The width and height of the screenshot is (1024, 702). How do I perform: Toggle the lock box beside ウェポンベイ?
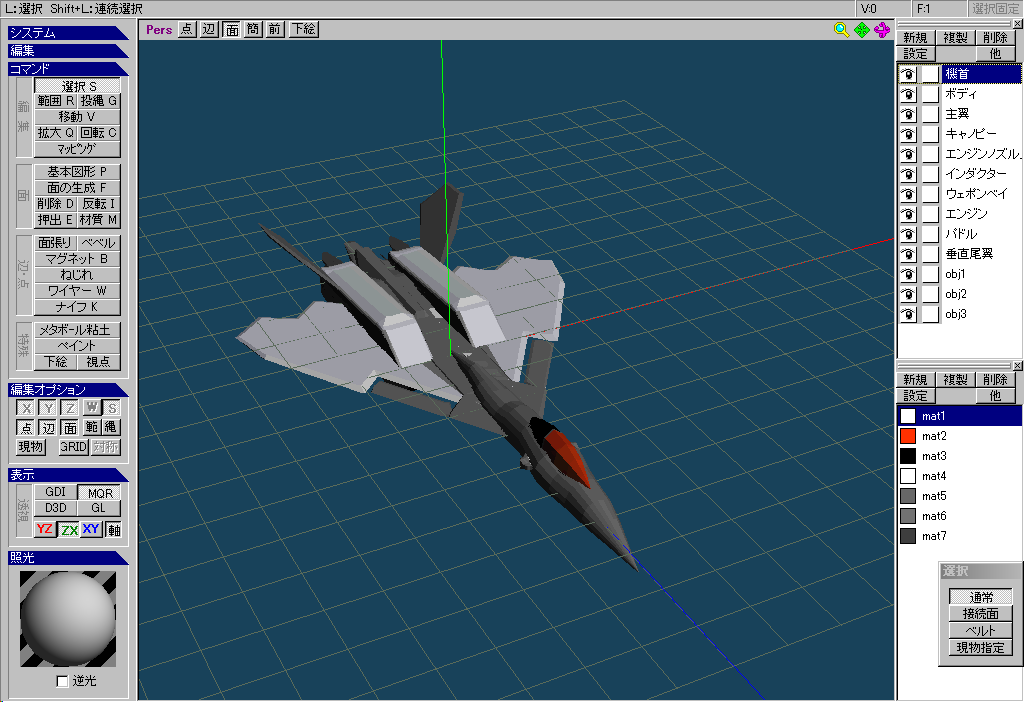pyautogui.click(x=931, y=195)
